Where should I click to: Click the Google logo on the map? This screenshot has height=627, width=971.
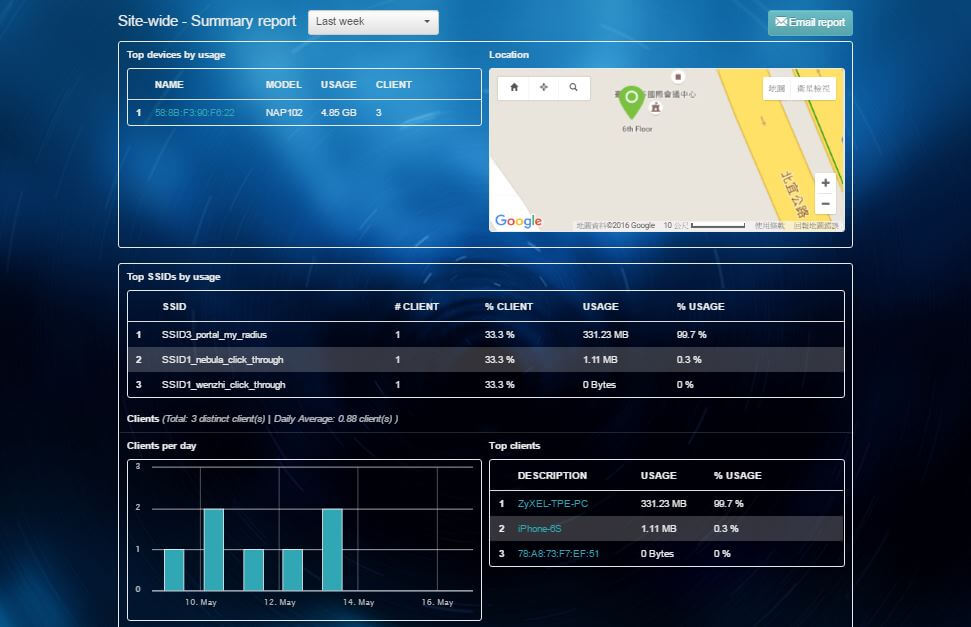click(518, 221)
